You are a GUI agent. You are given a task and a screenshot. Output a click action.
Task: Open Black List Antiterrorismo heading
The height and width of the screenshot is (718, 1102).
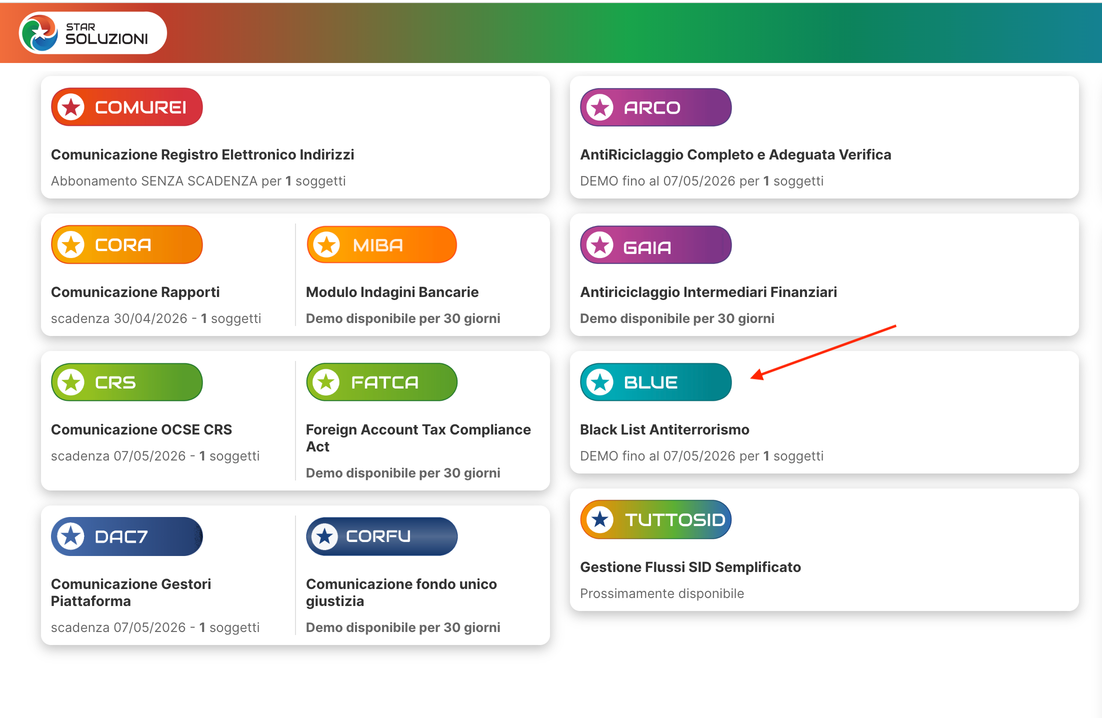pos(664,430)
